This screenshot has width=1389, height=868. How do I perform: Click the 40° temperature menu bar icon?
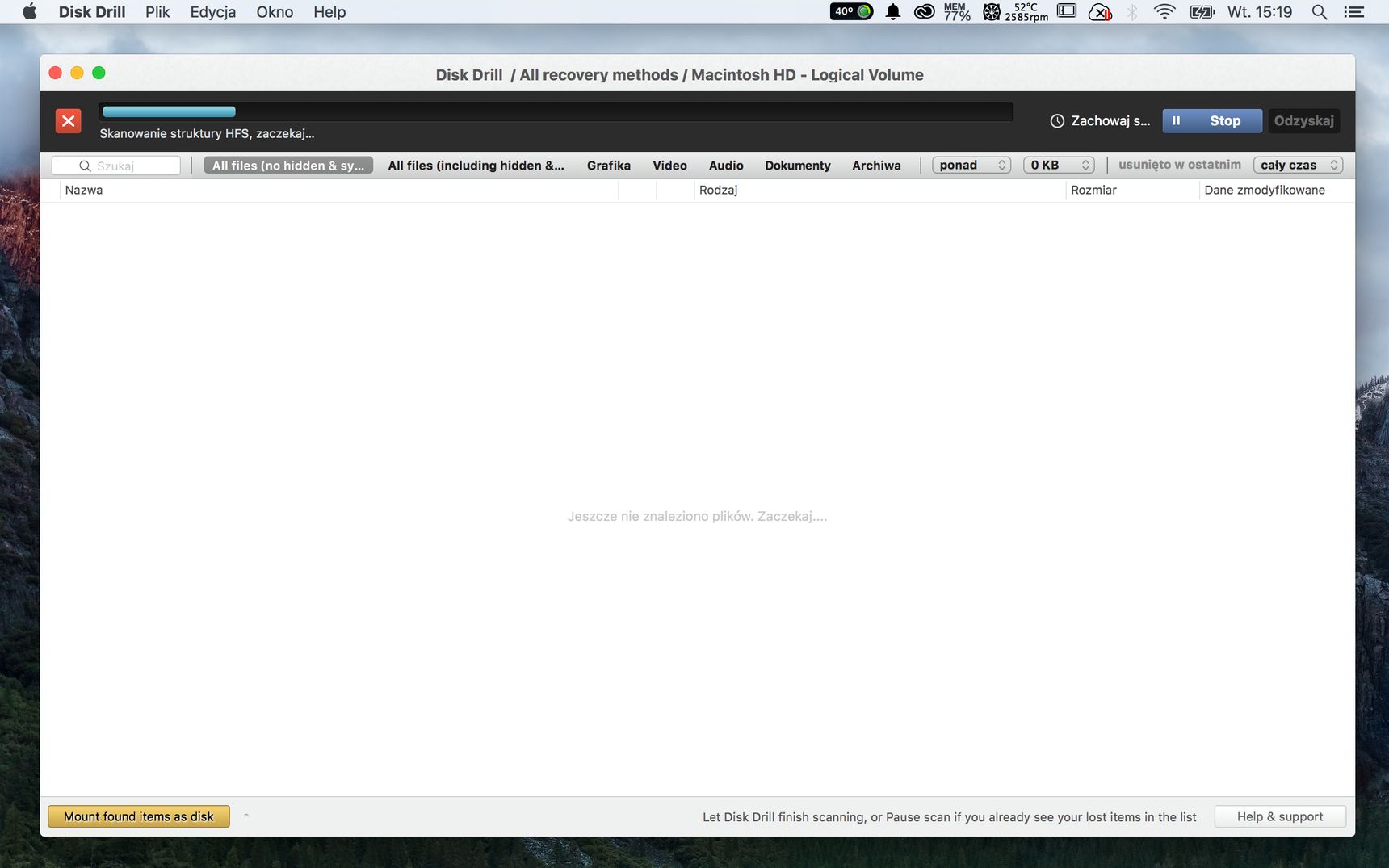click(851, 11)
